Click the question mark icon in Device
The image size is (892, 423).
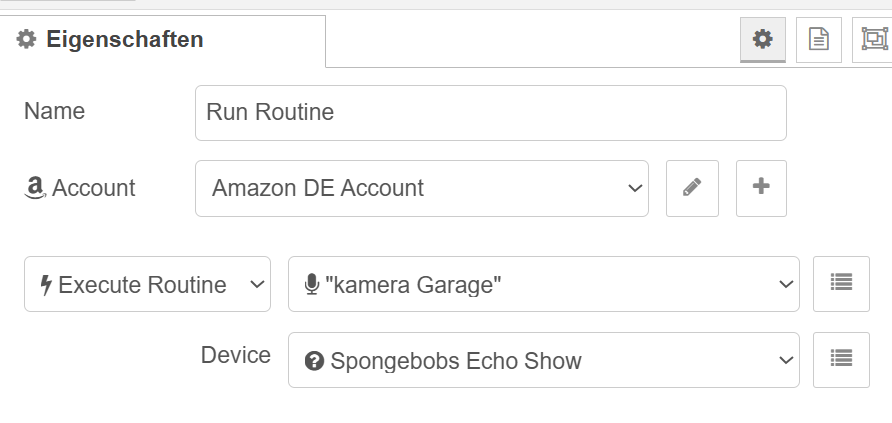click(313, 361)
